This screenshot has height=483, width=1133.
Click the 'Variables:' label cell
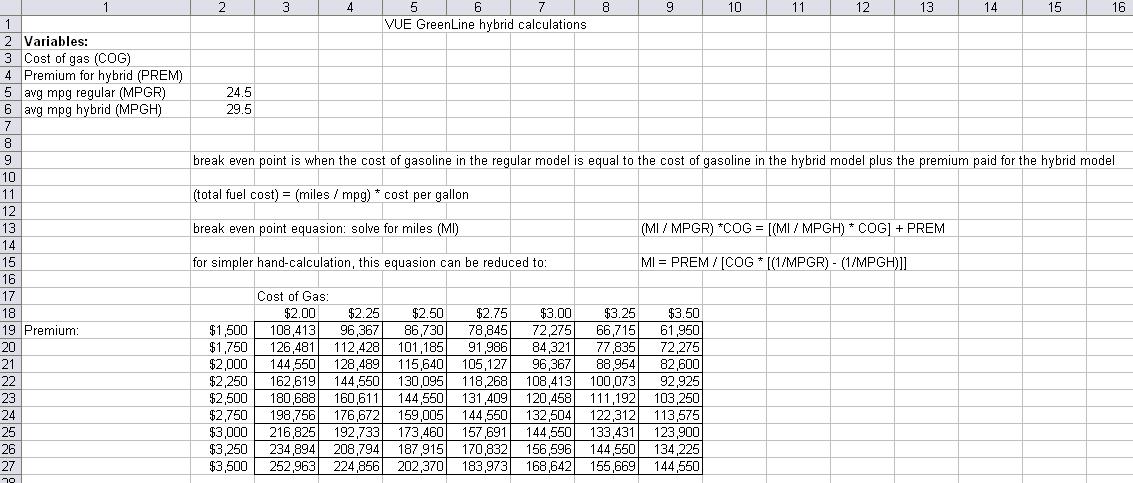coord(56,41)
